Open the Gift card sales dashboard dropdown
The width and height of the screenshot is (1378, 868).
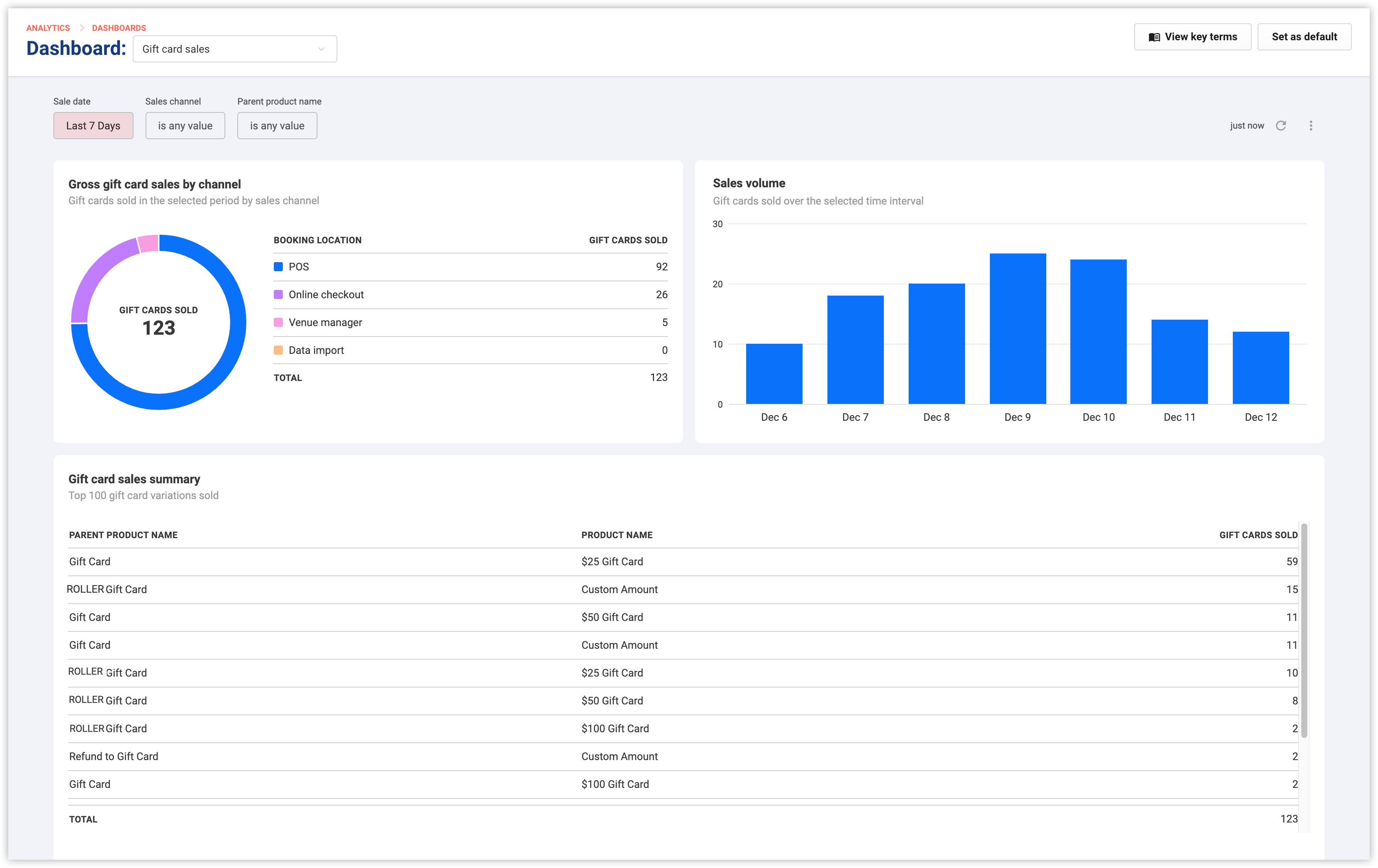(x=235, y=49)
